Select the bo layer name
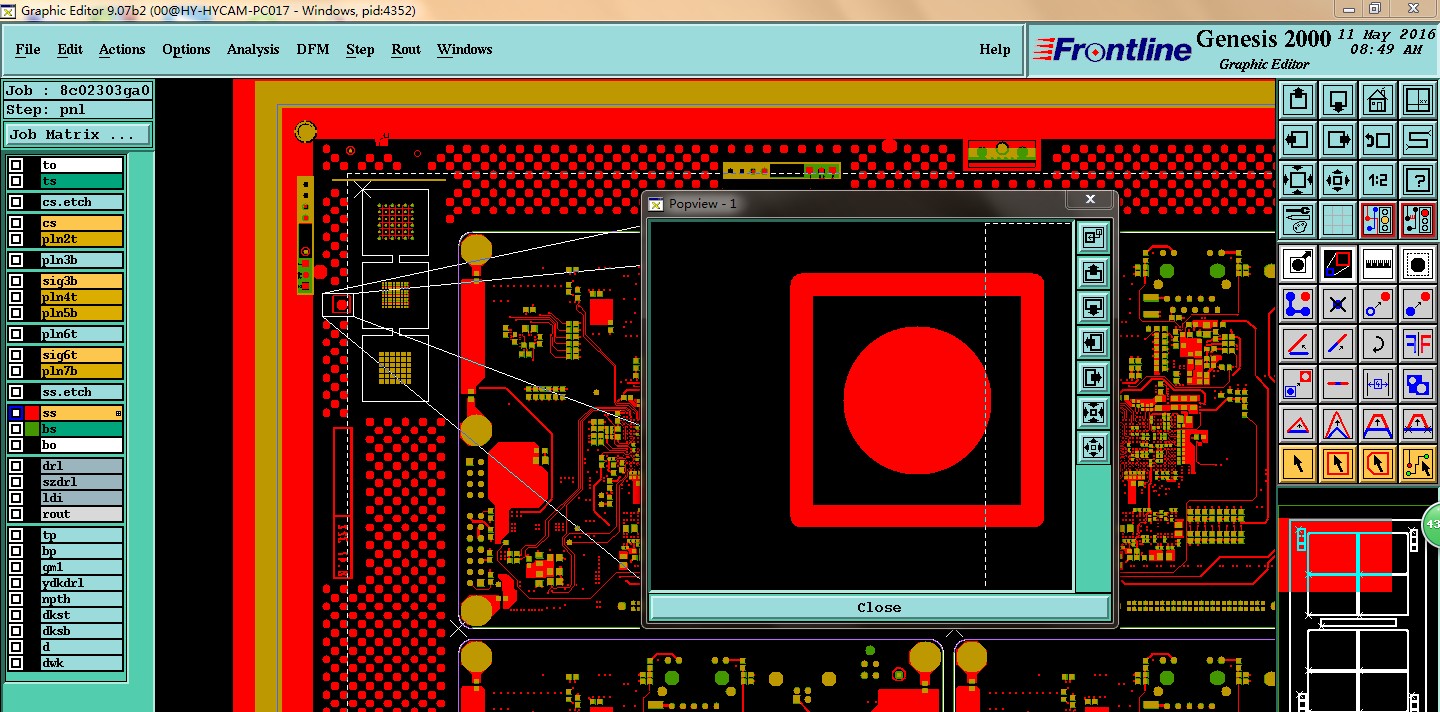Image resolution: width=1440 pixels, height=712 pixels. pos(81,445)
